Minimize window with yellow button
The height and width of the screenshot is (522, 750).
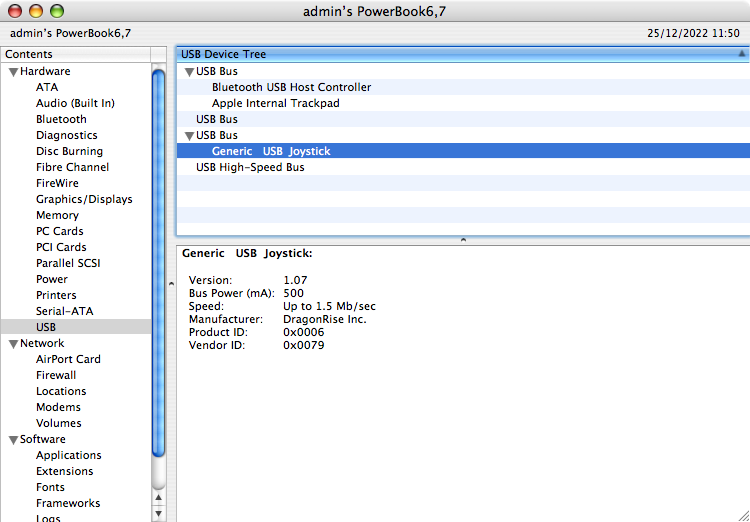[x=36, y=11]
